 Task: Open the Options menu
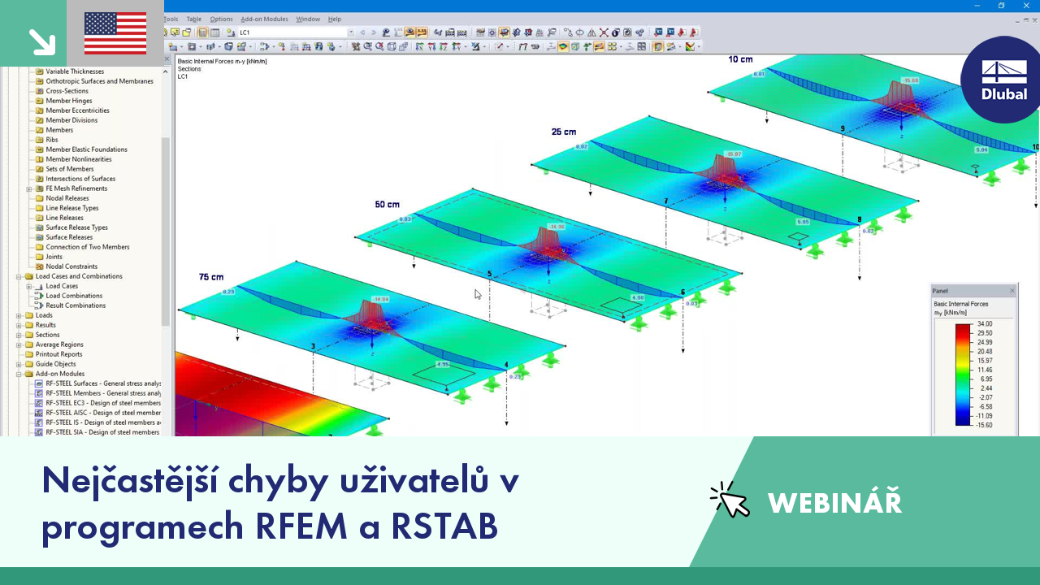pos(221,19)
